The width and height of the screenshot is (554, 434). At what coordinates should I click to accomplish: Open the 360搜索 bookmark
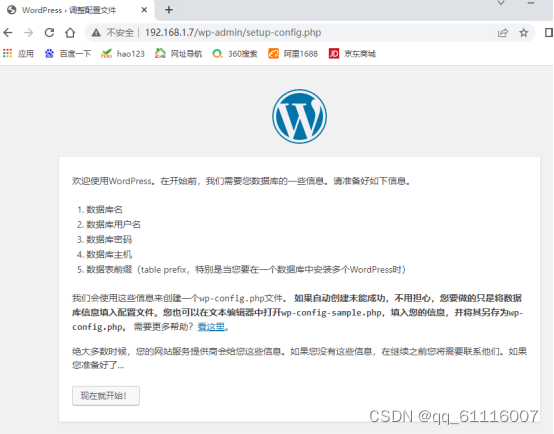click(235, 54)
